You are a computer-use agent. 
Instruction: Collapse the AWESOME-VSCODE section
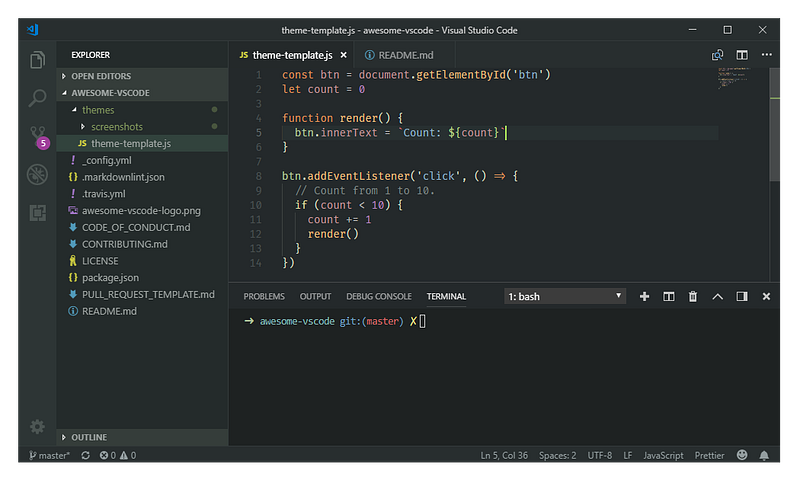tap(142, 93)
